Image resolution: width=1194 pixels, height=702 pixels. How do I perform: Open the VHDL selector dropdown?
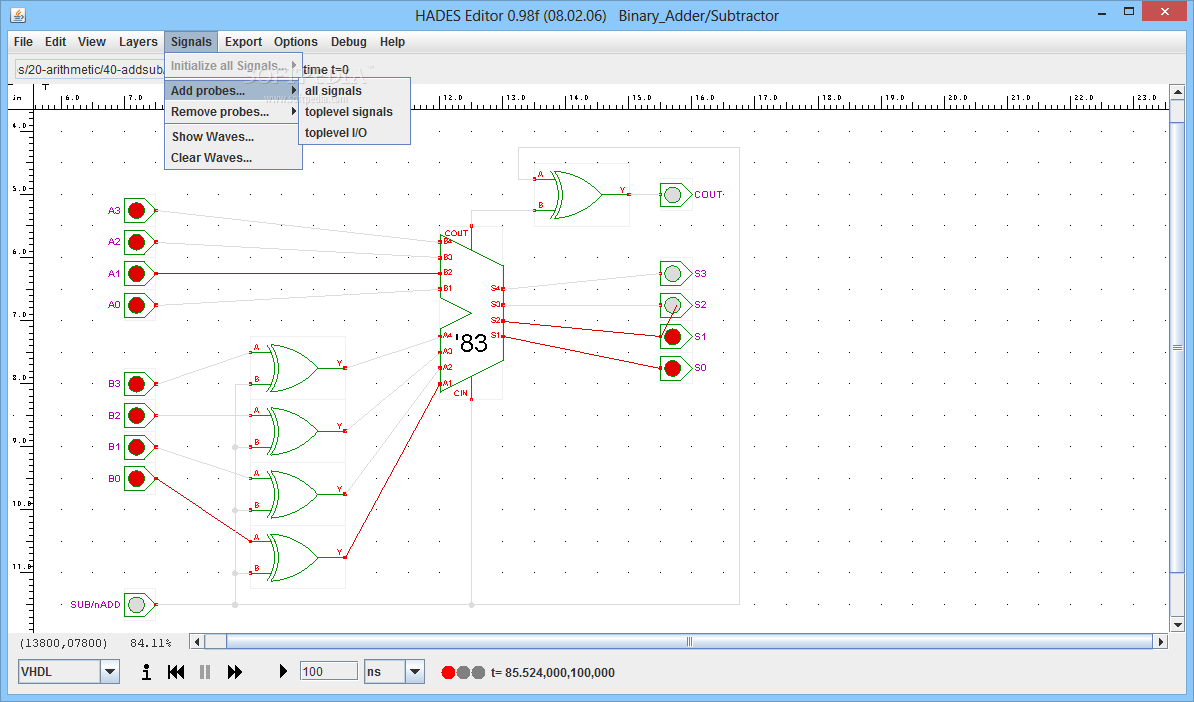point(110,672)
